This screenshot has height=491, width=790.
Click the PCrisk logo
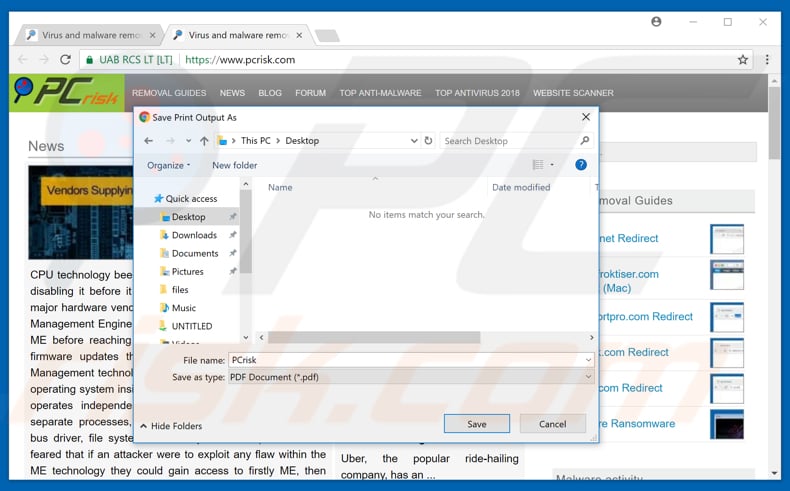point(67,92)
